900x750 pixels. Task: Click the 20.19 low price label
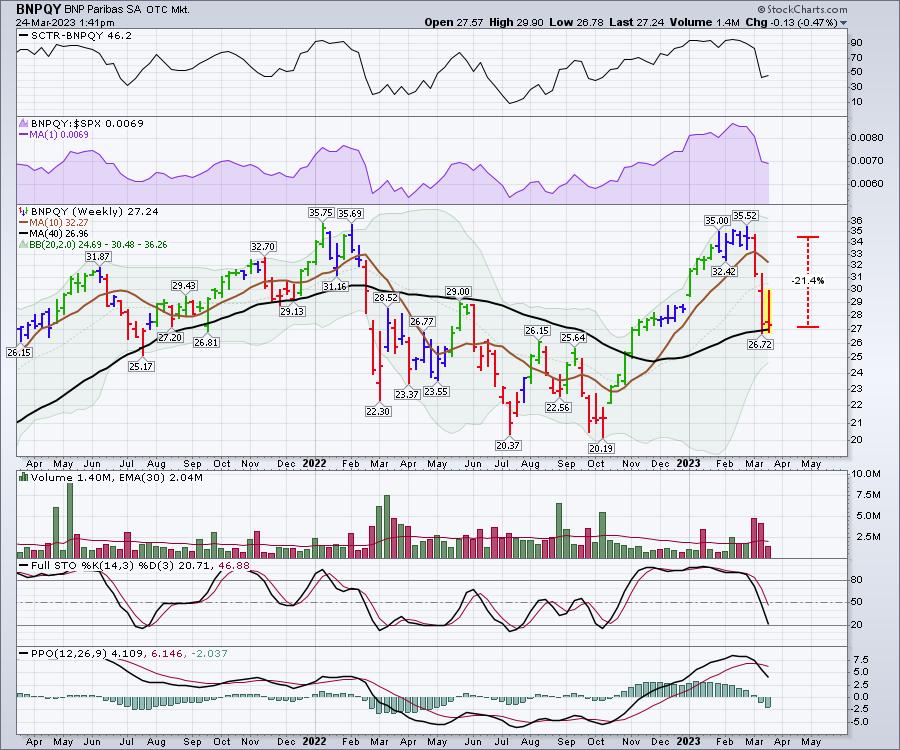tap(600, 449)
